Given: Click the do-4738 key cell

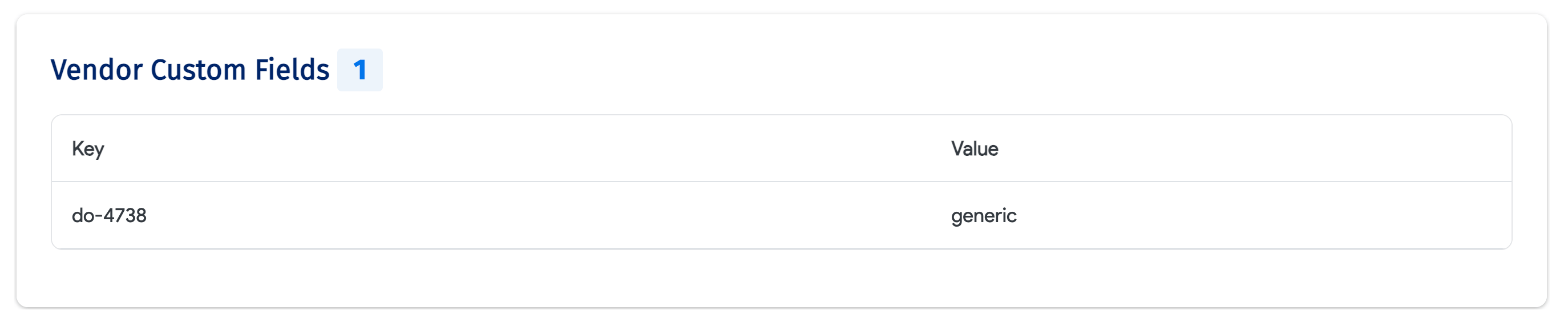Looking at the screenshot, I should point(109,215).
